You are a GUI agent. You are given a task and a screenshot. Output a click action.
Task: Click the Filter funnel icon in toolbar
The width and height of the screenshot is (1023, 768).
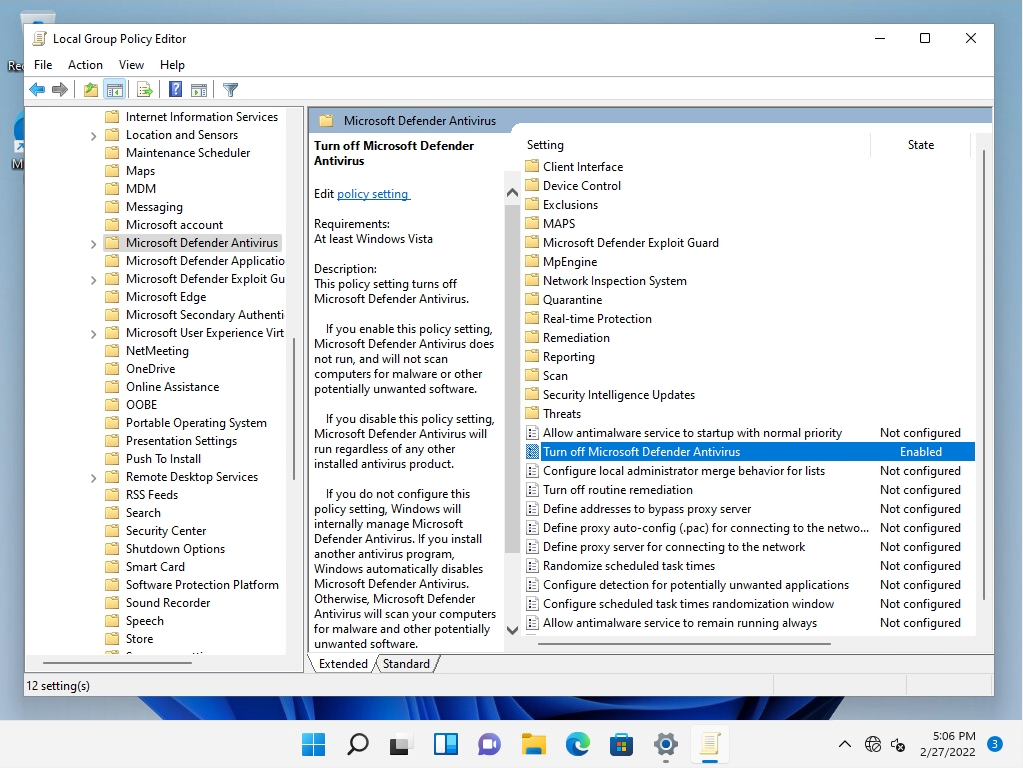tap(230, 89)
